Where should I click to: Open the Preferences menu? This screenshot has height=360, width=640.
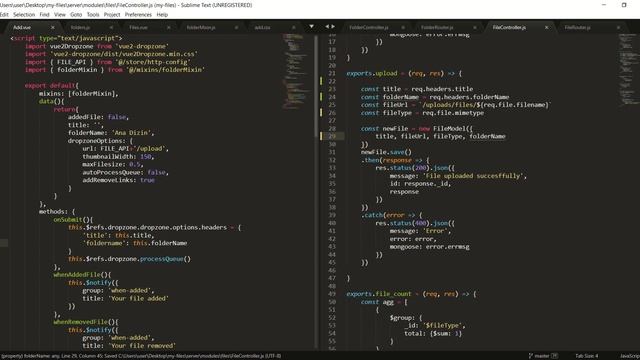click(x=138, y=14)
